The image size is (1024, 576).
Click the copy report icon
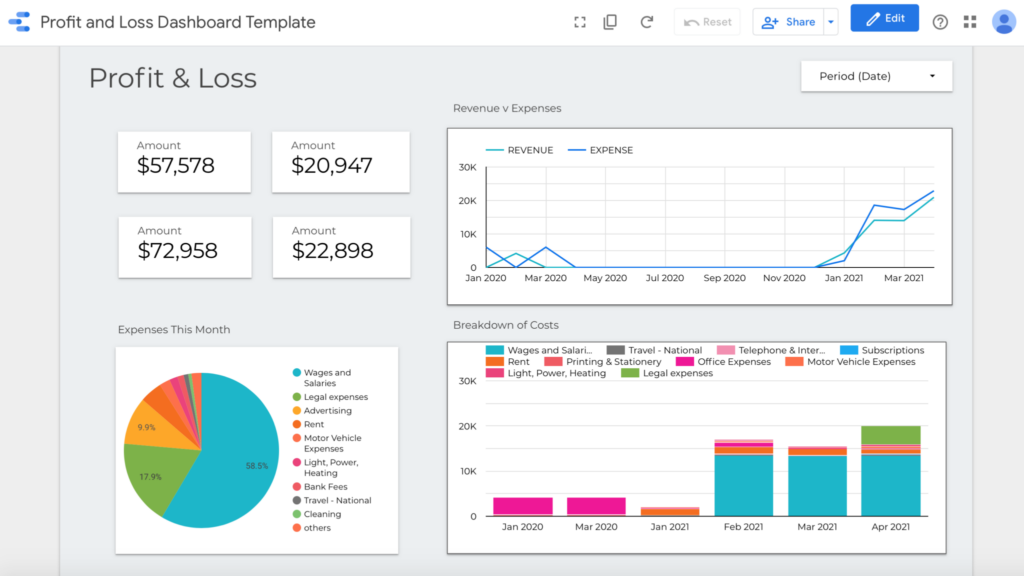(x=611, y=20)
